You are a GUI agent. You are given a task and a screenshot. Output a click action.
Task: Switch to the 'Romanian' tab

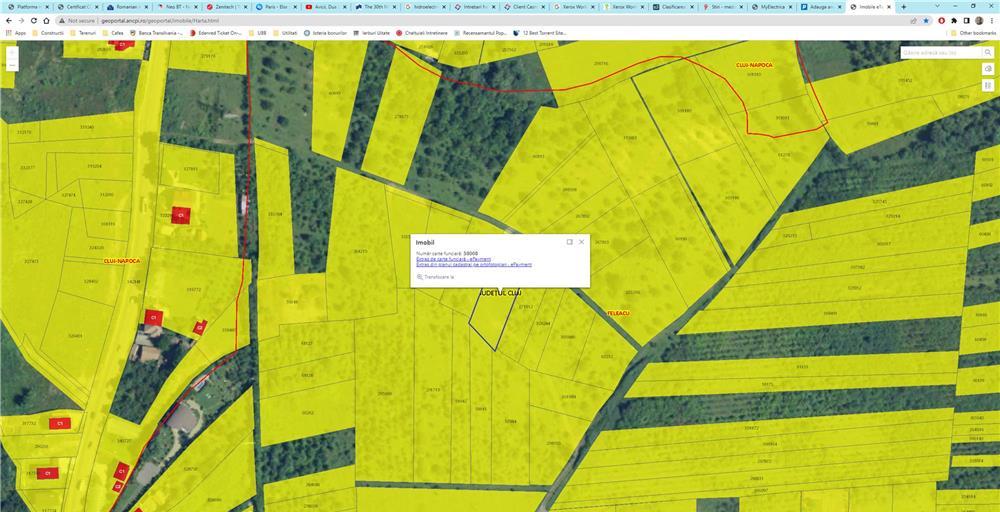click(126, 6)
